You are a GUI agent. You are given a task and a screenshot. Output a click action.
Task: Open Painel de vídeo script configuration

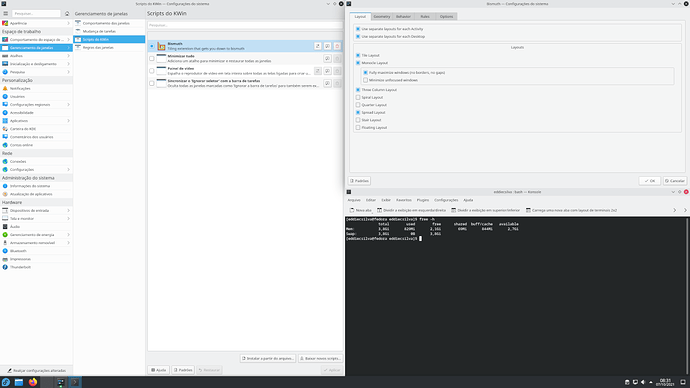(318, 71)
